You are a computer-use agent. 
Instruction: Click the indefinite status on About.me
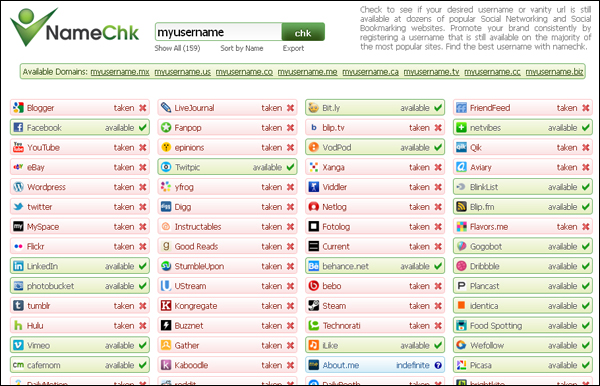pos(413,365)
